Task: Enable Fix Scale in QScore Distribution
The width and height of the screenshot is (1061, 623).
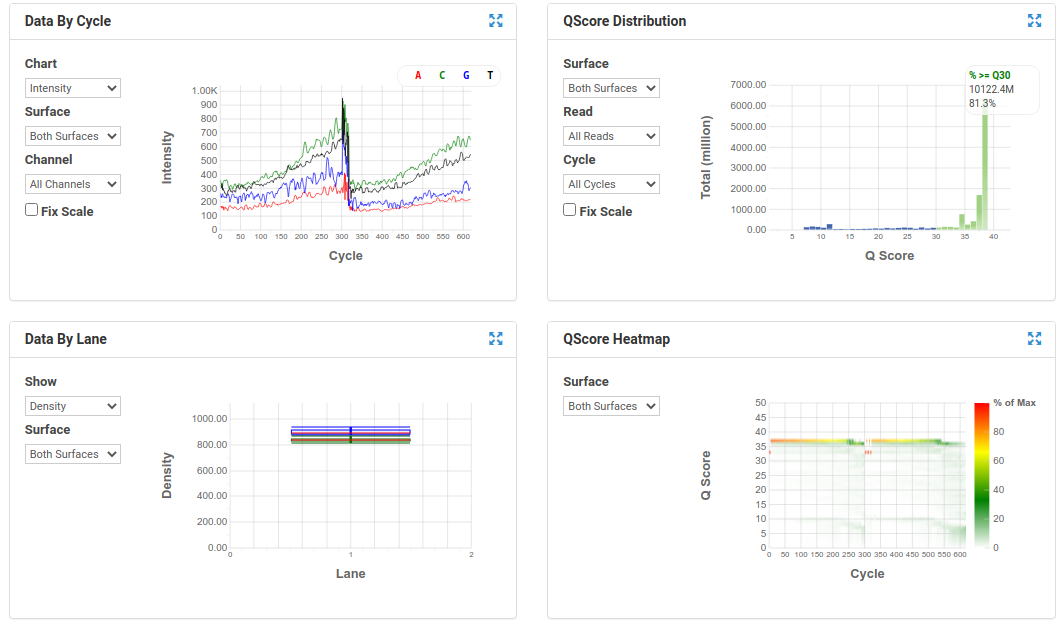Action: [x=570, y=210]
